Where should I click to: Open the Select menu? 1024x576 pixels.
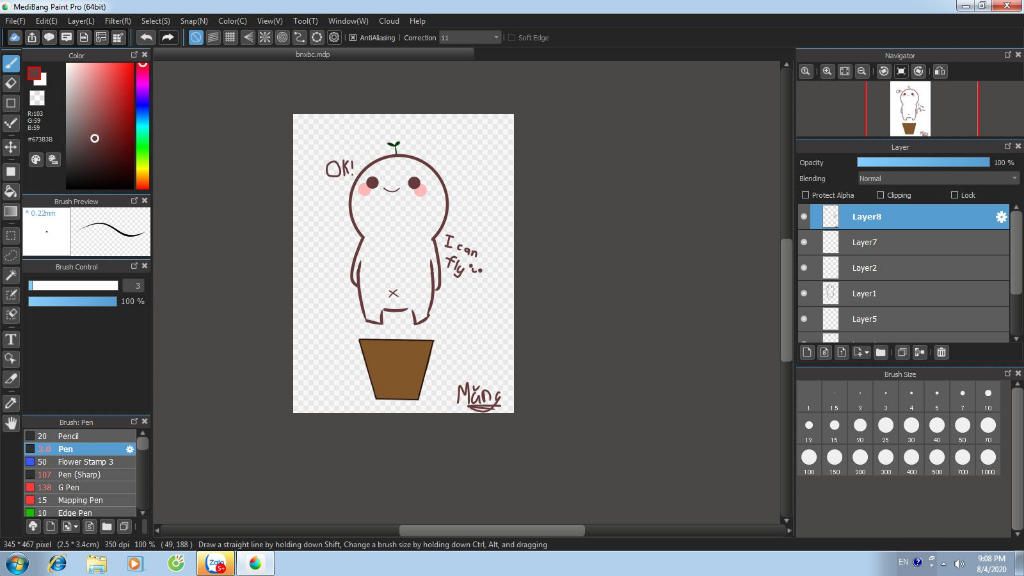click(155, 21)
